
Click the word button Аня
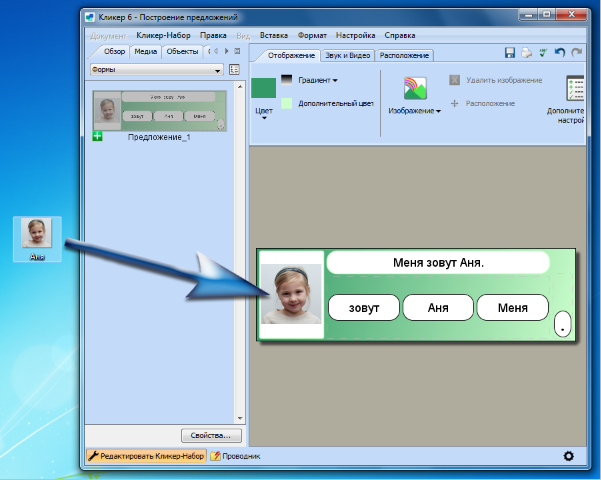point(438,308)
